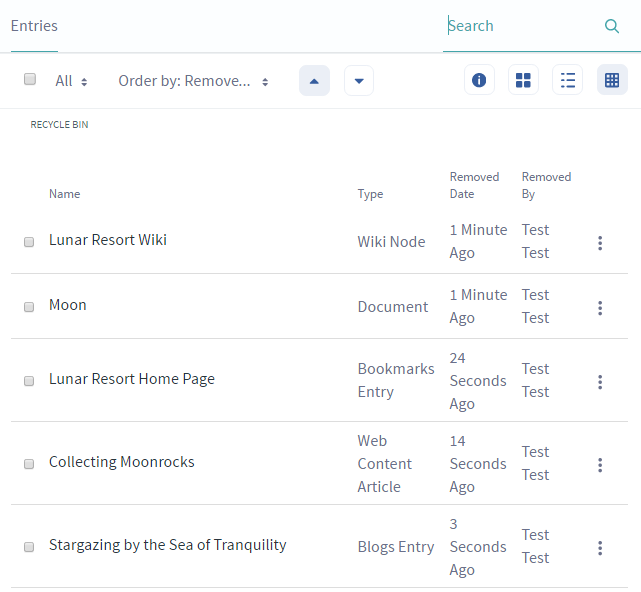Open the Lunar Resort Home Page entry
This screenshot has width=641, height=592.
132,379
